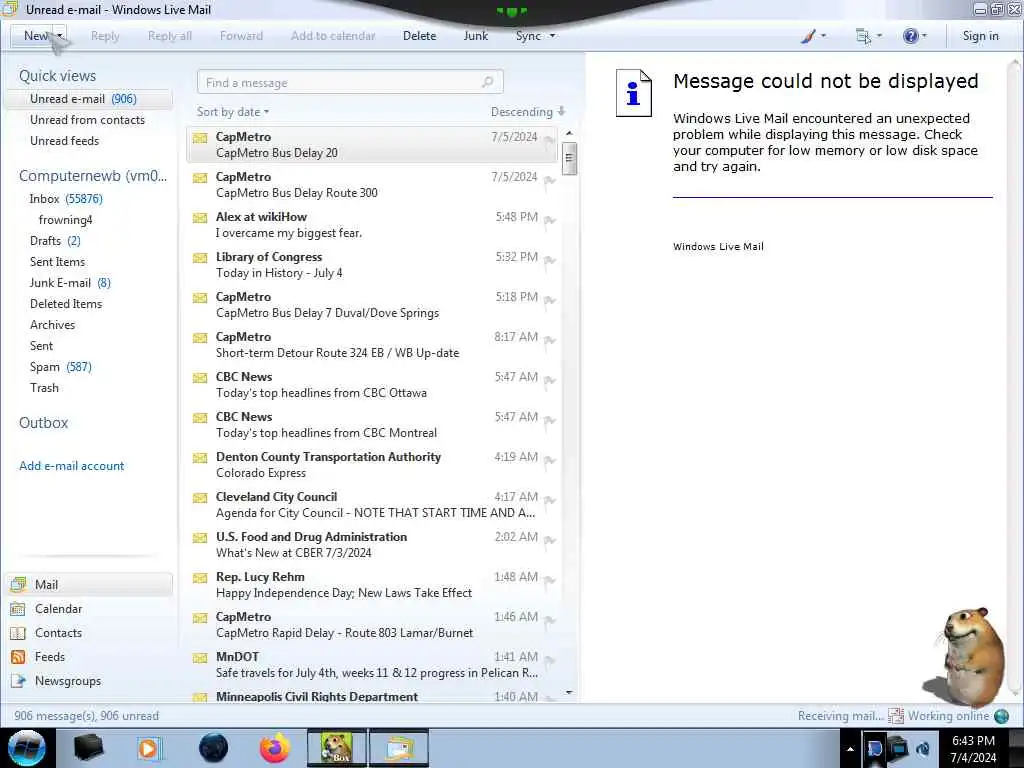Click the search magnifier icon

[487, 82]
